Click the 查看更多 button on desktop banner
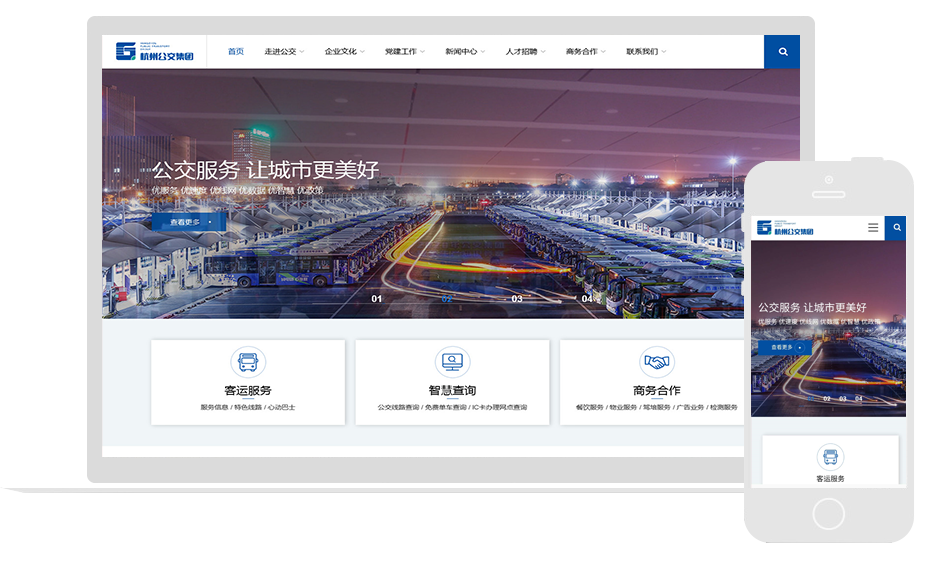Screen dimensions: 938x566 [188, 222]
